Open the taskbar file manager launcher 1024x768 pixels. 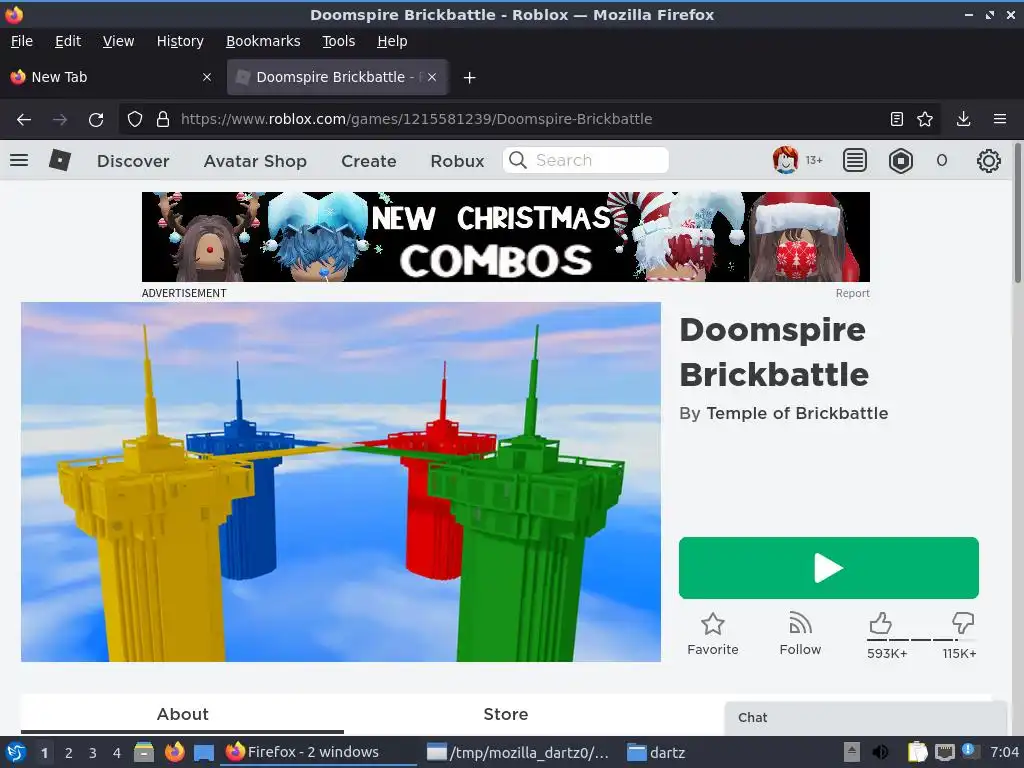click(x=144, y=752)
